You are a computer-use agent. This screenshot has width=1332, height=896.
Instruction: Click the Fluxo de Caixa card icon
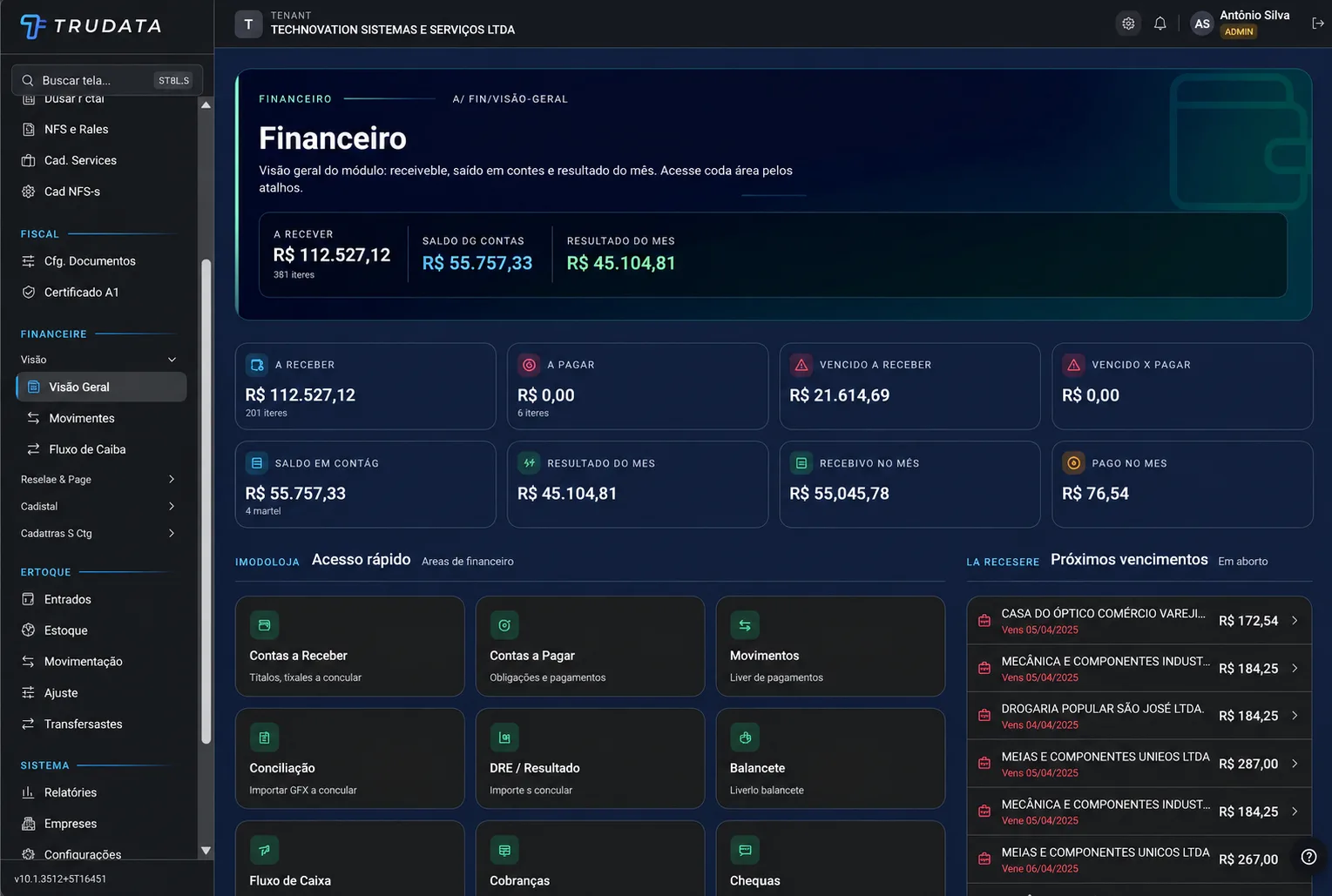tap(264, 850)
